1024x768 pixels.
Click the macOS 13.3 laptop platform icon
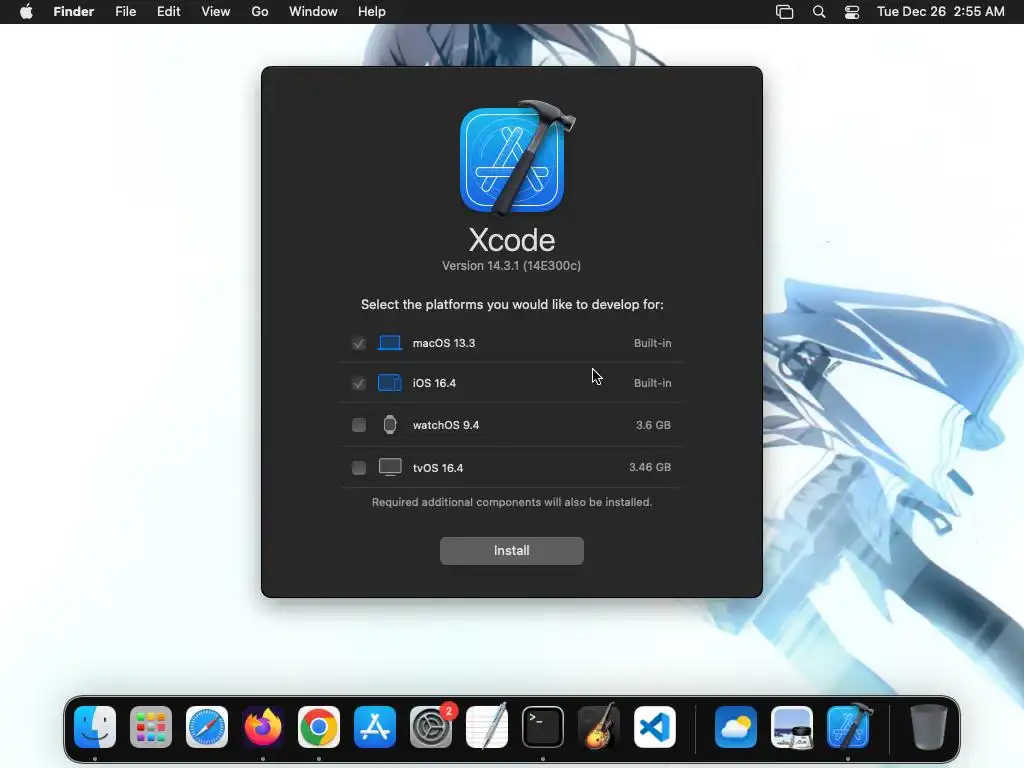click(x=390, y=343)
